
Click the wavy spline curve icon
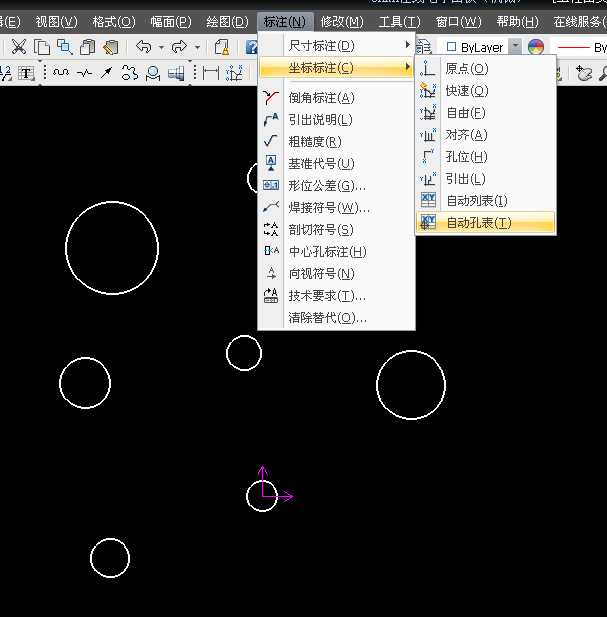point(61,73)
